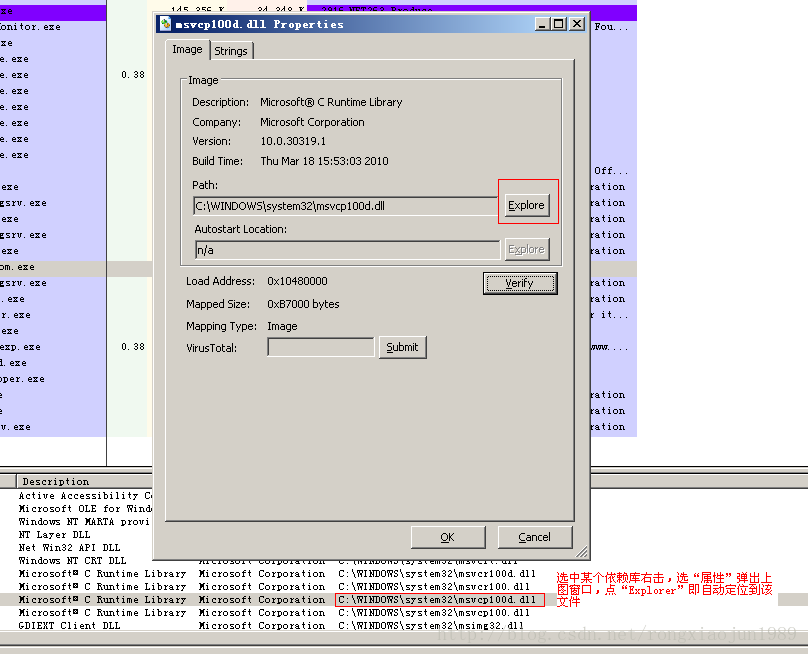Click the dialog's corner size grip
This screenshot has height=654, width=808.
(582, 552)
